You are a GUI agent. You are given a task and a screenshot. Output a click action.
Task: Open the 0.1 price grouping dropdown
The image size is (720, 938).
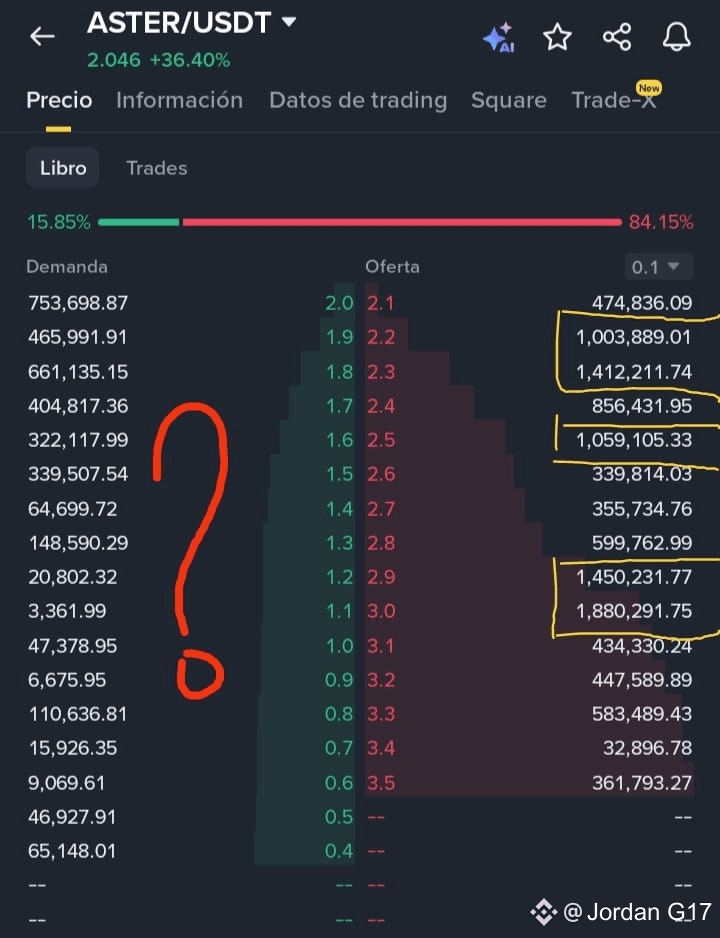coord(659,267)
